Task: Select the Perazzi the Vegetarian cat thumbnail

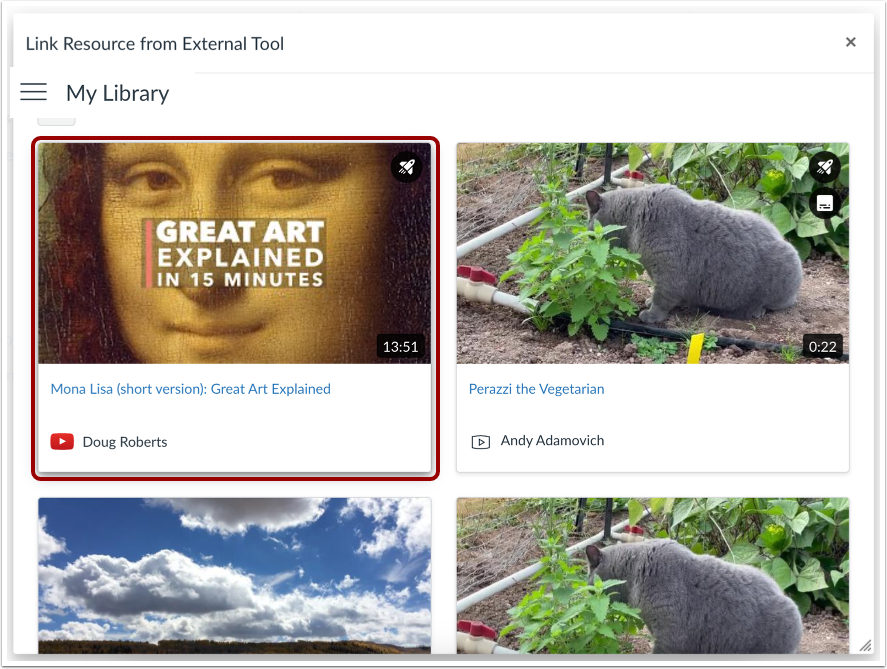Action: pyautogui.click(x=653, y=253)
